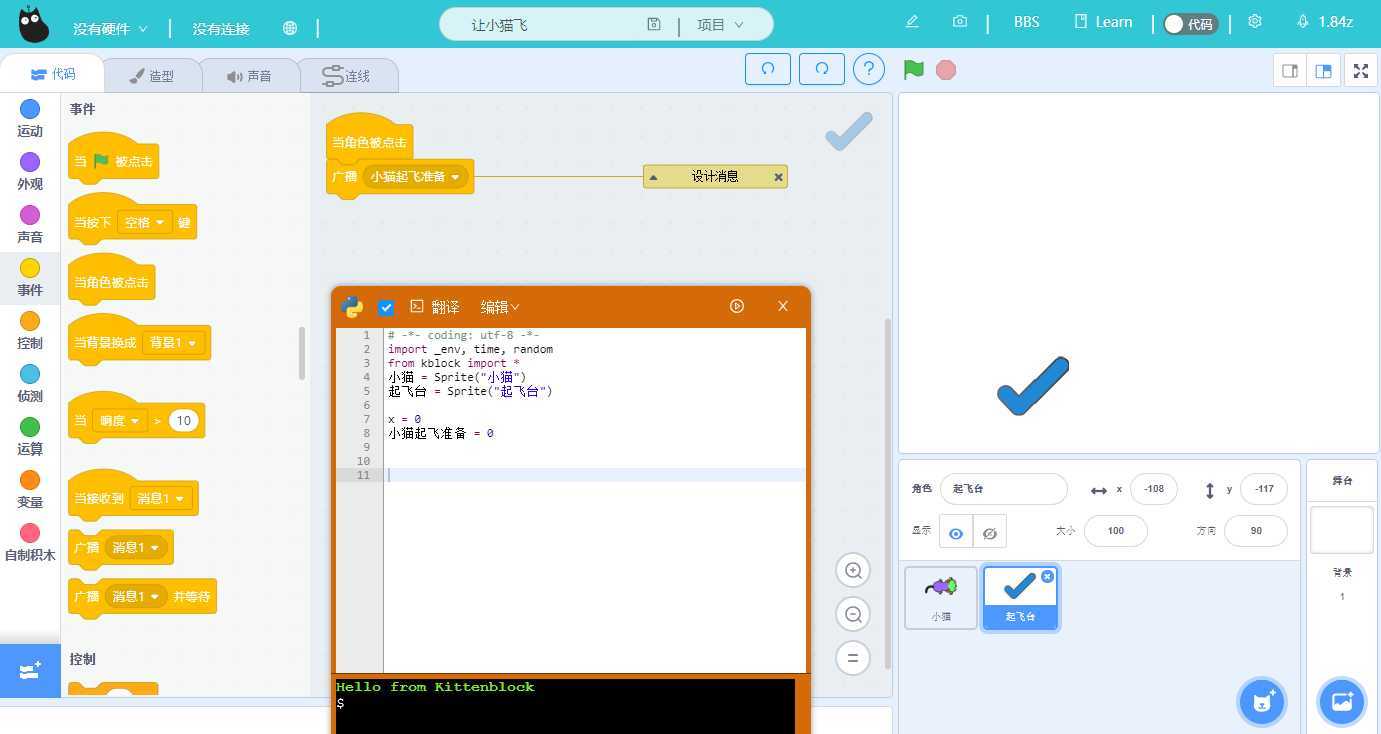Select the 控制 control category
Screen dimensions: 1381x734
[30, 330]
